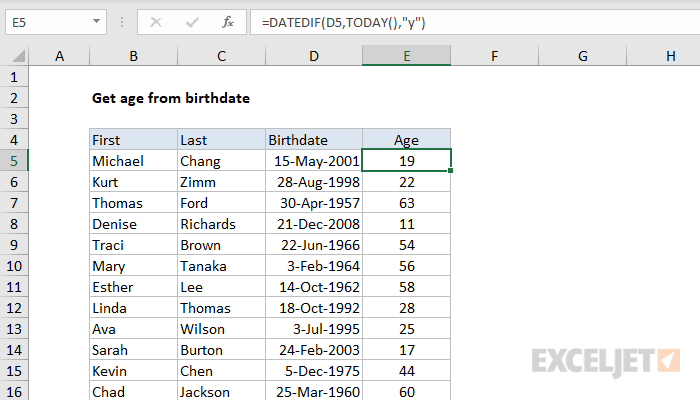
Task: Select column B header
Action: coord(133,56)
